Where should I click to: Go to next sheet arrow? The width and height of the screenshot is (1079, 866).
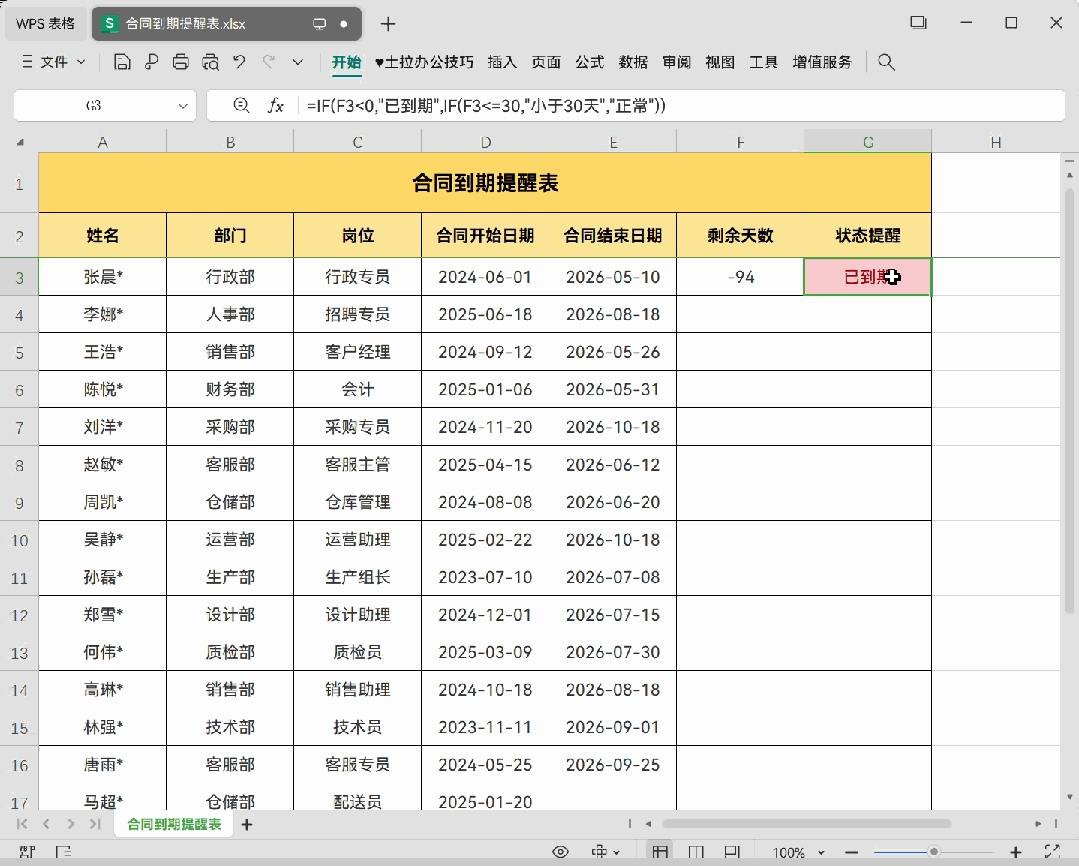[71, 824]
